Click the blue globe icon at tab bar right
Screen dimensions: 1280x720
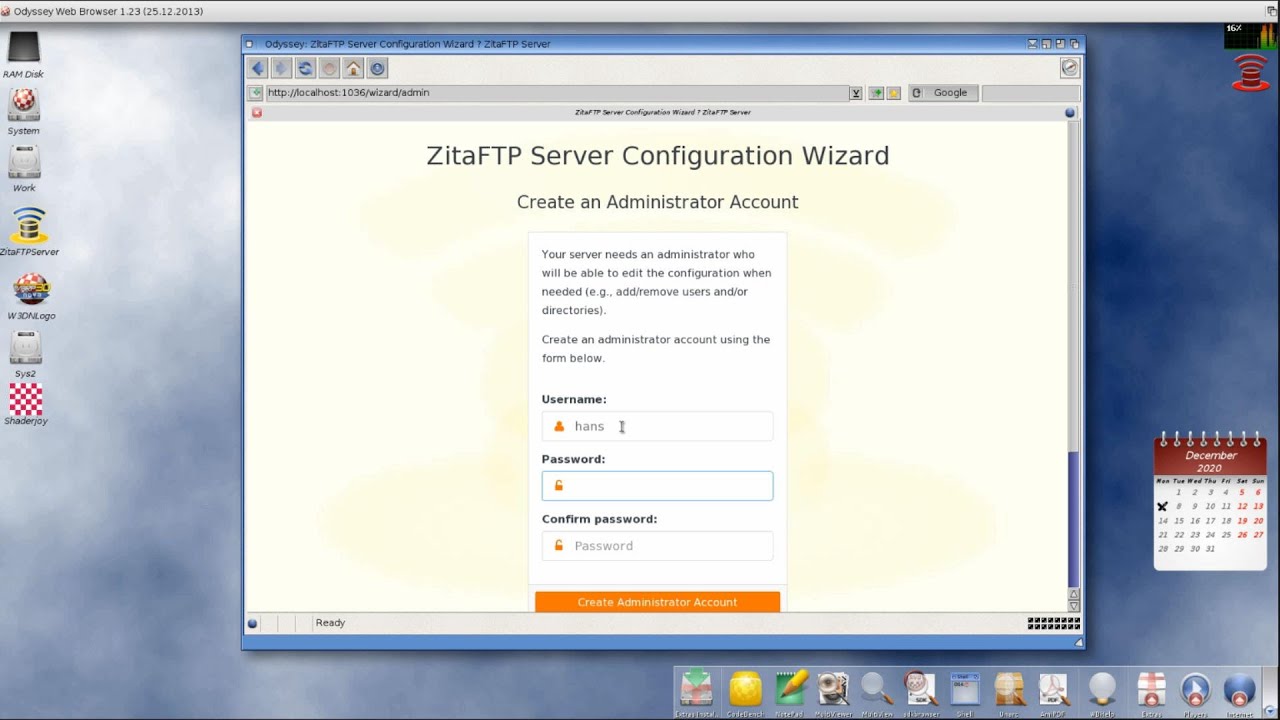(x=1070, y=112)
